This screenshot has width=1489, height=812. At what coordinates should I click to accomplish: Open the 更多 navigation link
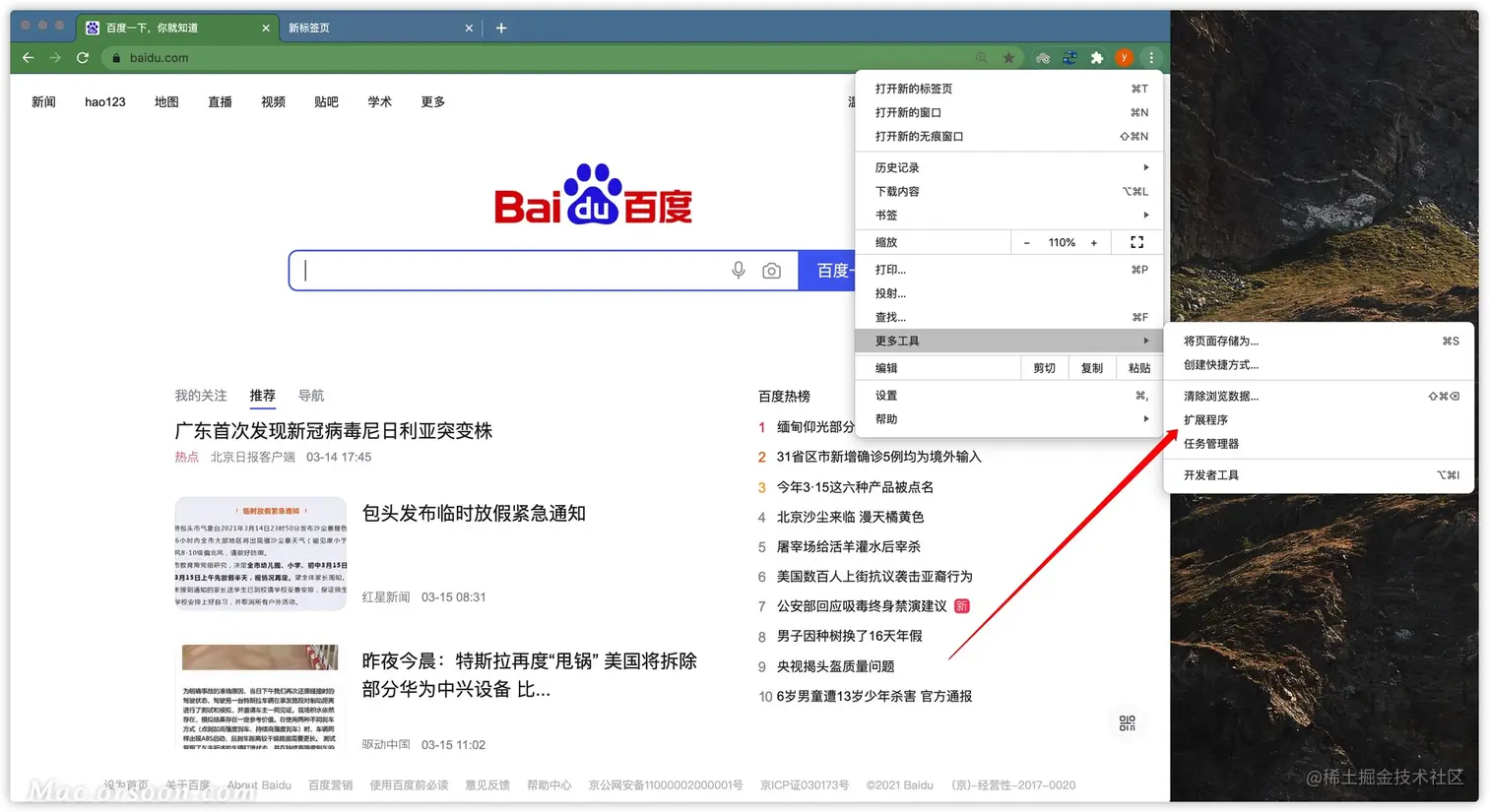(x=433, y=102)
